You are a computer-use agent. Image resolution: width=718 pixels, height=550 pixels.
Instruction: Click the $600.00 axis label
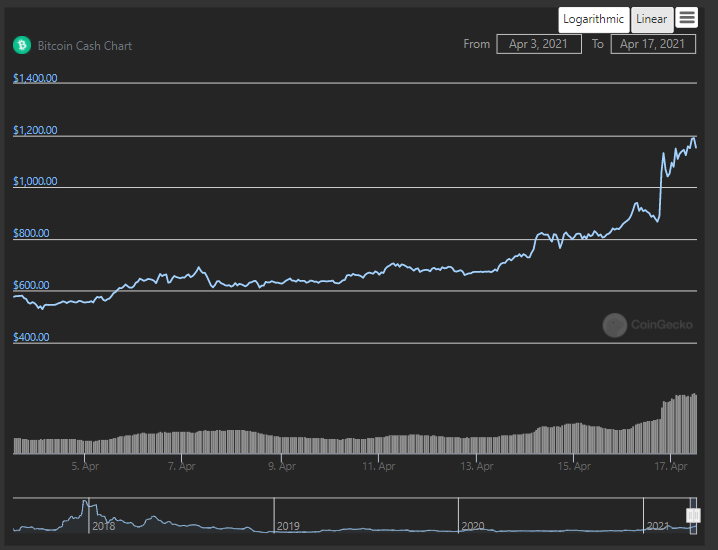(31, 285)
